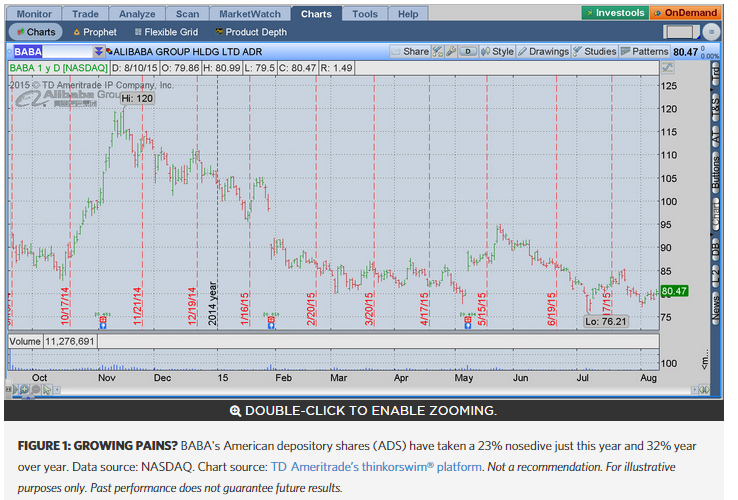738x500 pixels.
Task: Open the Style menu
Action: (x=497, y=51)
